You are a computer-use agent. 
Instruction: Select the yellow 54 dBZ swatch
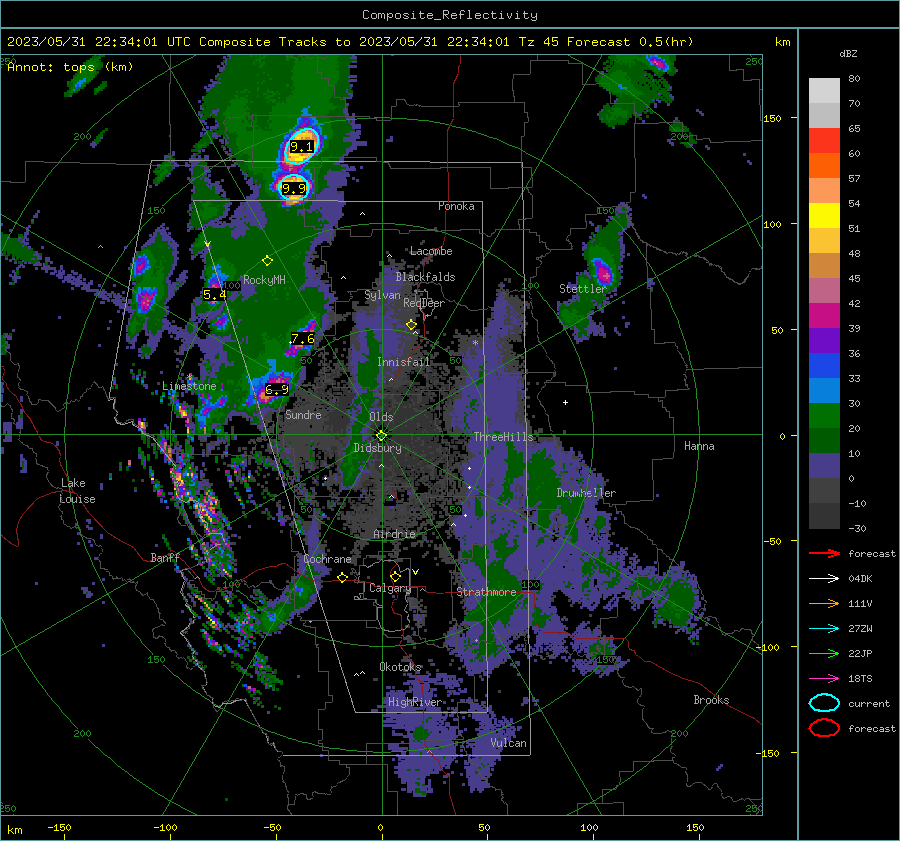coord(824,215)
